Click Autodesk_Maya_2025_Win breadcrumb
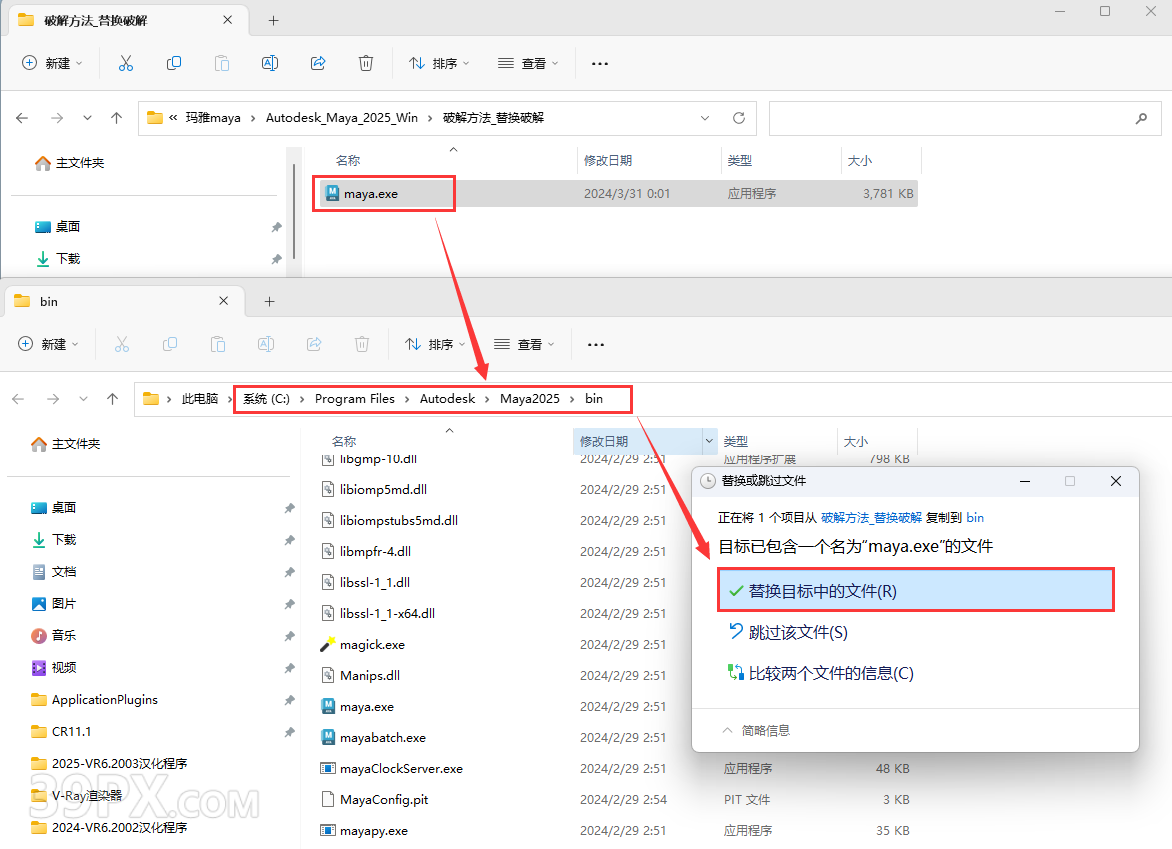 coord(342,118)
